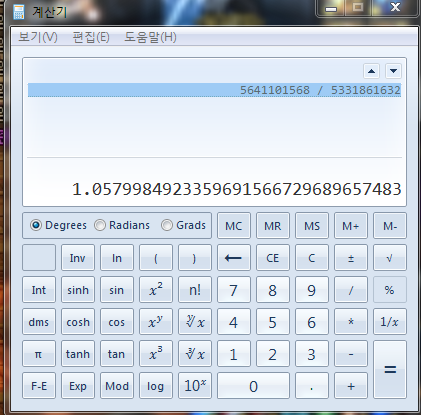Open the 도움말(H) menu
Viewport: 421px width, 415px height.
pyautogui.click(x=150, y=37)
